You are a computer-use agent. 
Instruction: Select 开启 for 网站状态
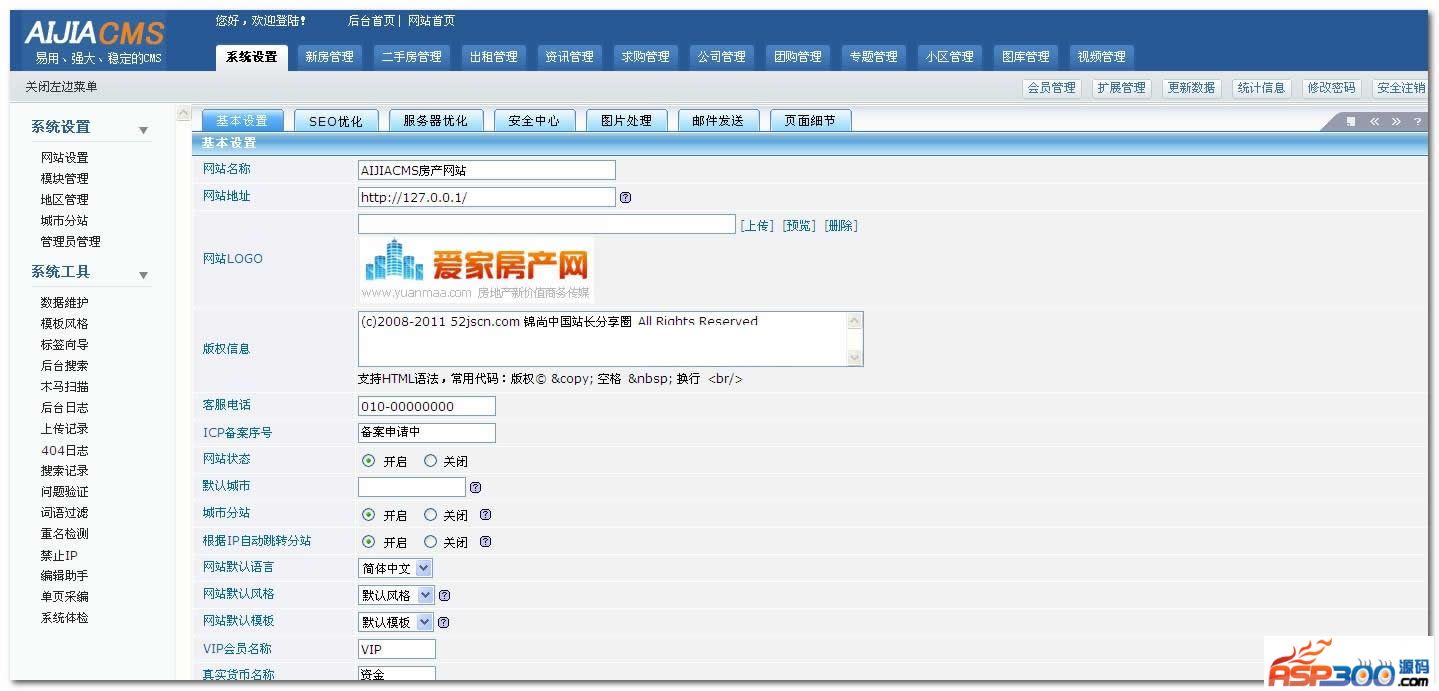coord(368,461)
